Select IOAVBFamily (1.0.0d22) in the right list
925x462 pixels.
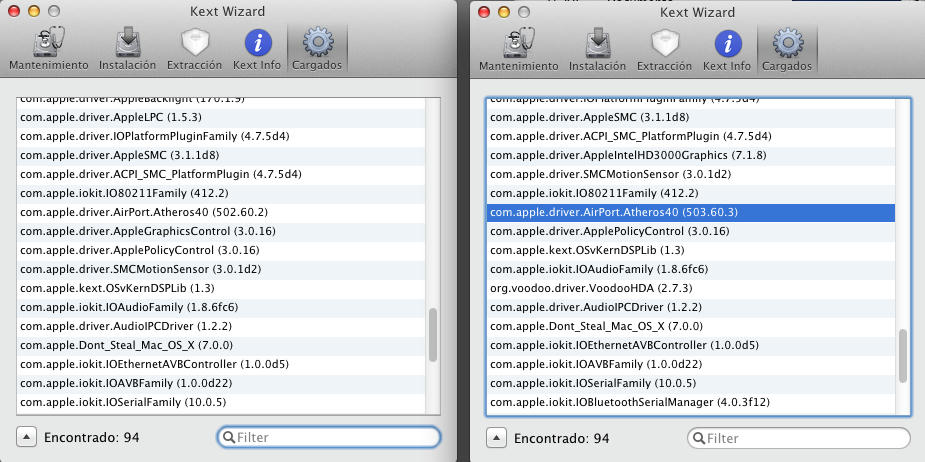690,364
